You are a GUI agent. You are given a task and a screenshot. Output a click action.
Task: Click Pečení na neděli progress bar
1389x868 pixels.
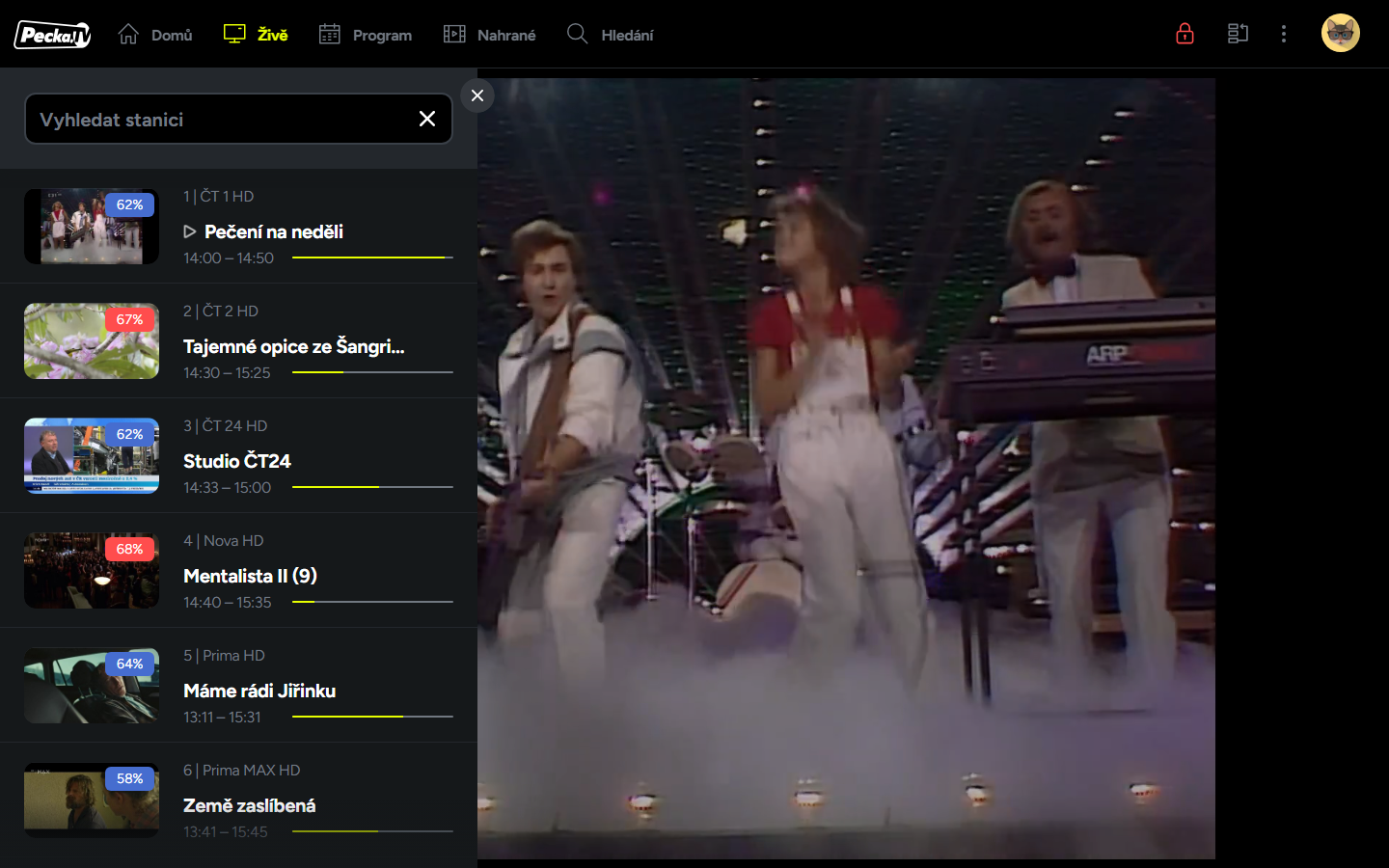[x=372, y=258]
